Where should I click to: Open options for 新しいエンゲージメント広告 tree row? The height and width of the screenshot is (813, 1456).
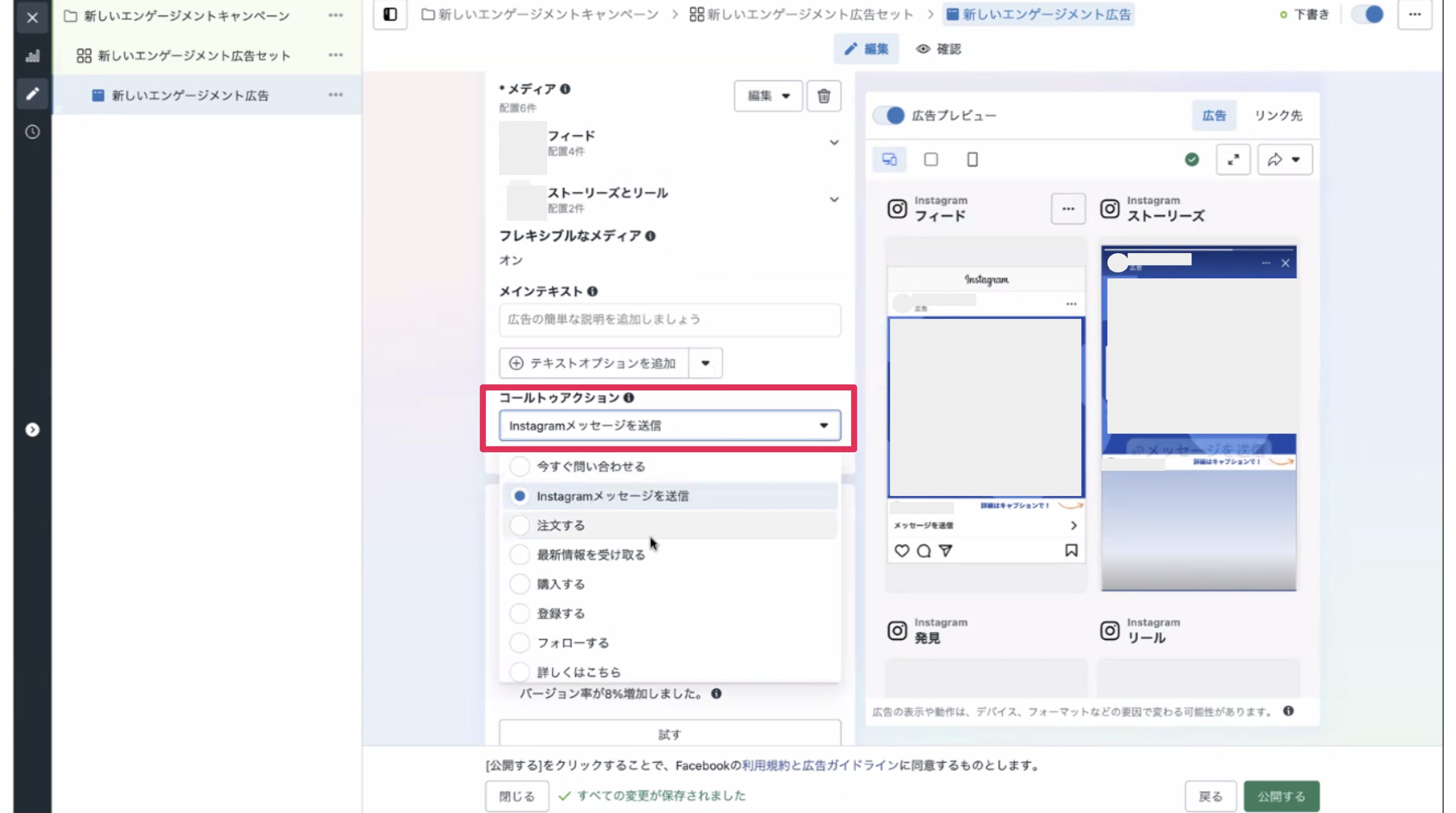pos(336,95)
